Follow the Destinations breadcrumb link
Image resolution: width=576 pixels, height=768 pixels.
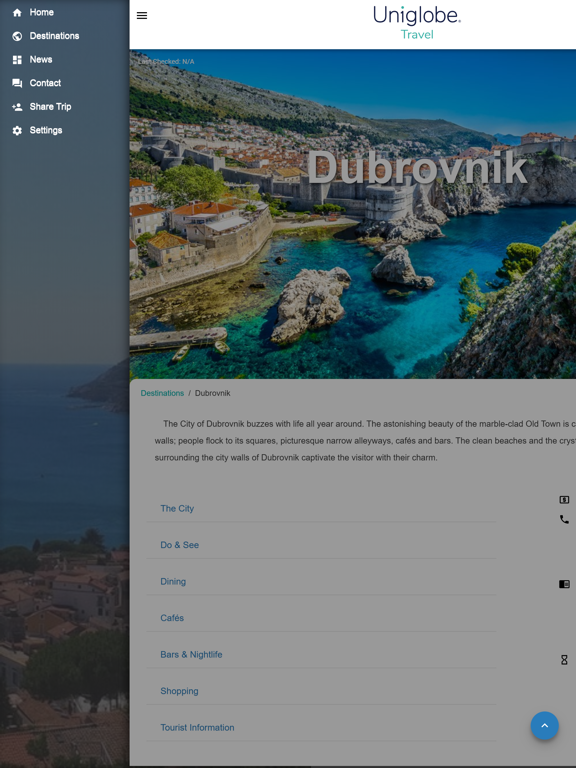[x=162, y=393]
